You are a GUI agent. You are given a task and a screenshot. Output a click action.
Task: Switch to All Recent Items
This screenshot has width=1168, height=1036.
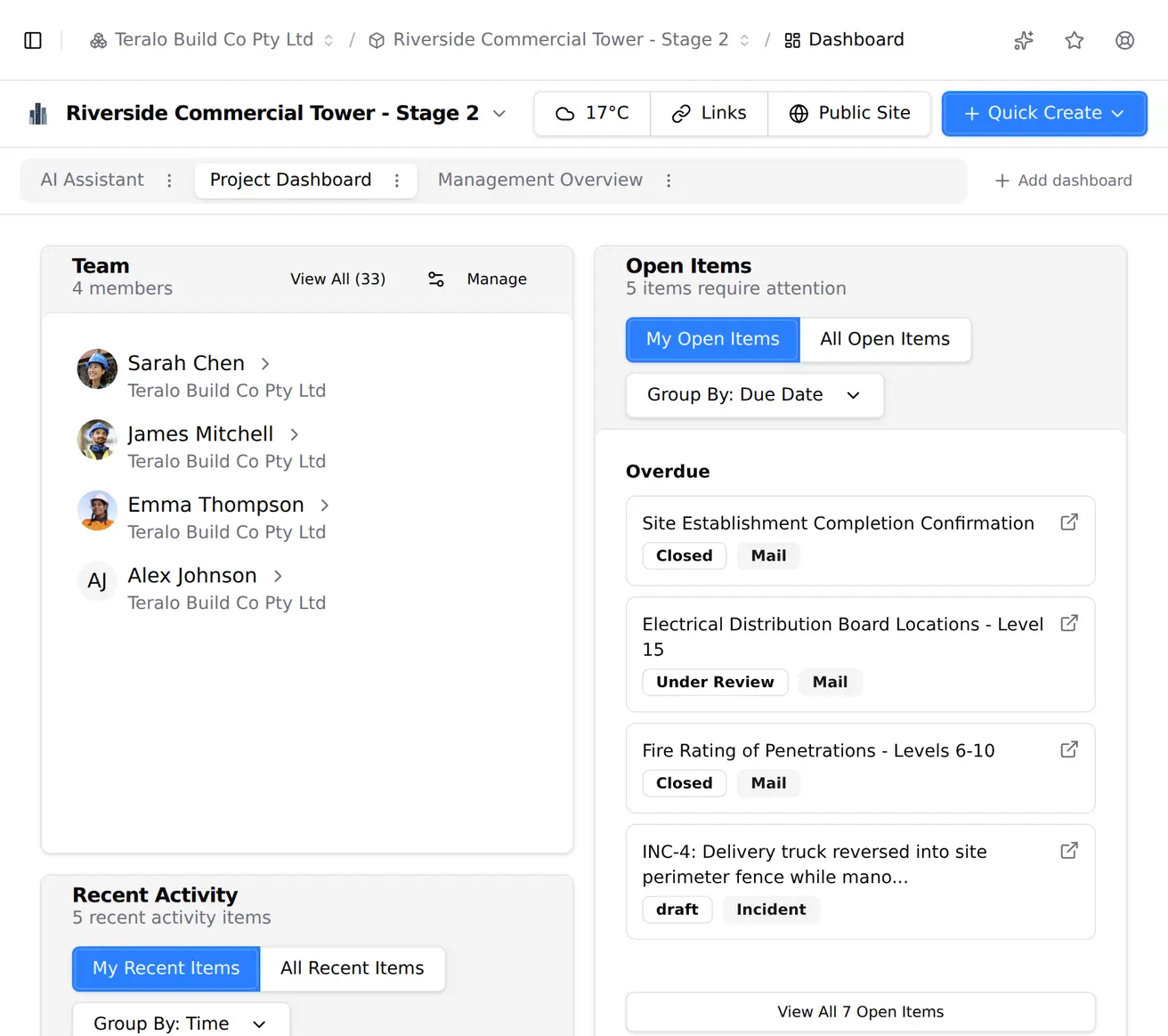353,968
